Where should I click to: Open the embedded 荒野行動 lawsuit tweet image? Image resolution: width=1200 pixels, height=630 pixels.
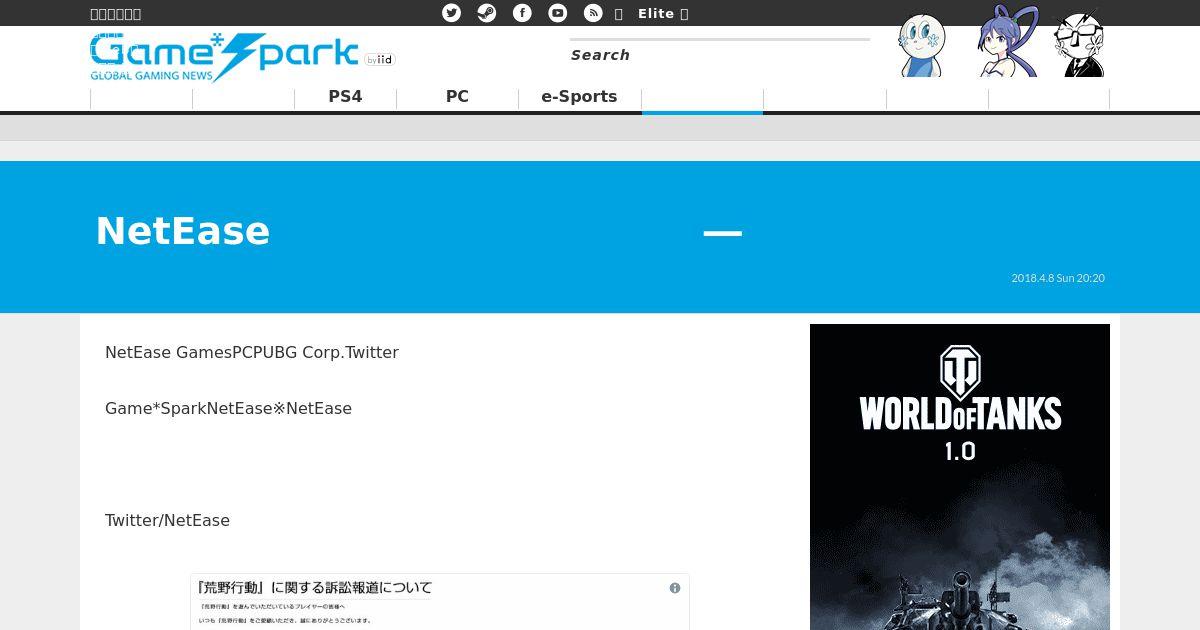pos(440,602)
